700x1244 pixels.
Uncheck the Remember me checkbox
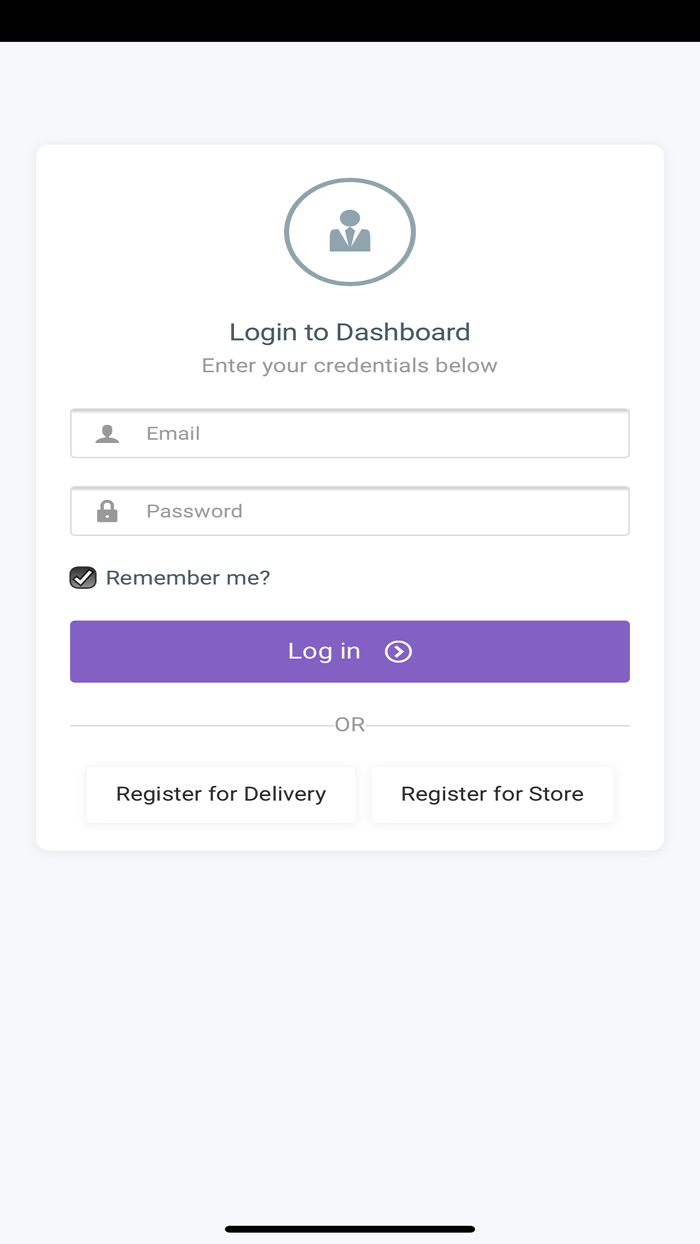83,578
